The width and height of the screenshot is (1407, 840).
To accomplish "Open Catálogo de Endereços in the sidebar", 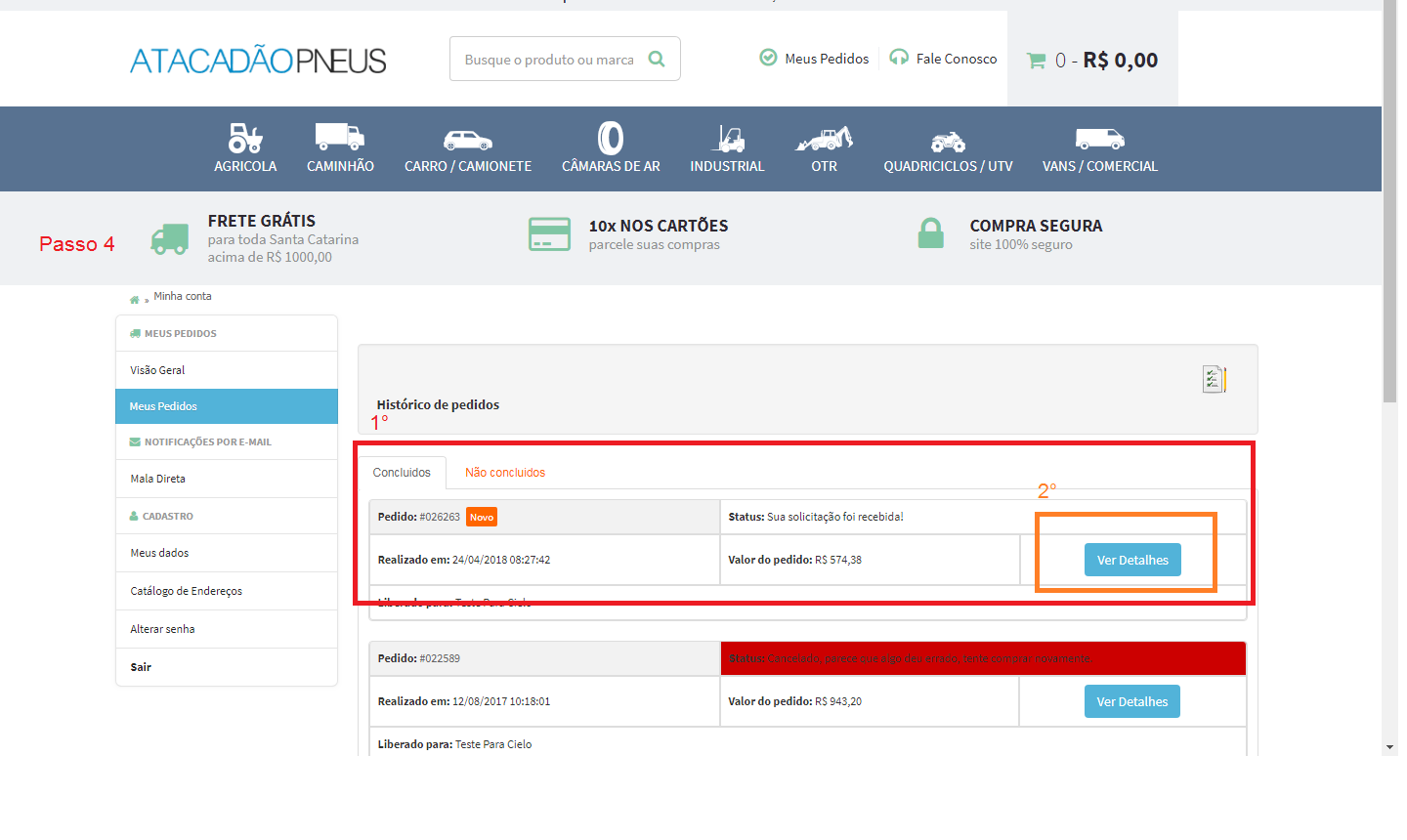I will (x=227, y=591).
